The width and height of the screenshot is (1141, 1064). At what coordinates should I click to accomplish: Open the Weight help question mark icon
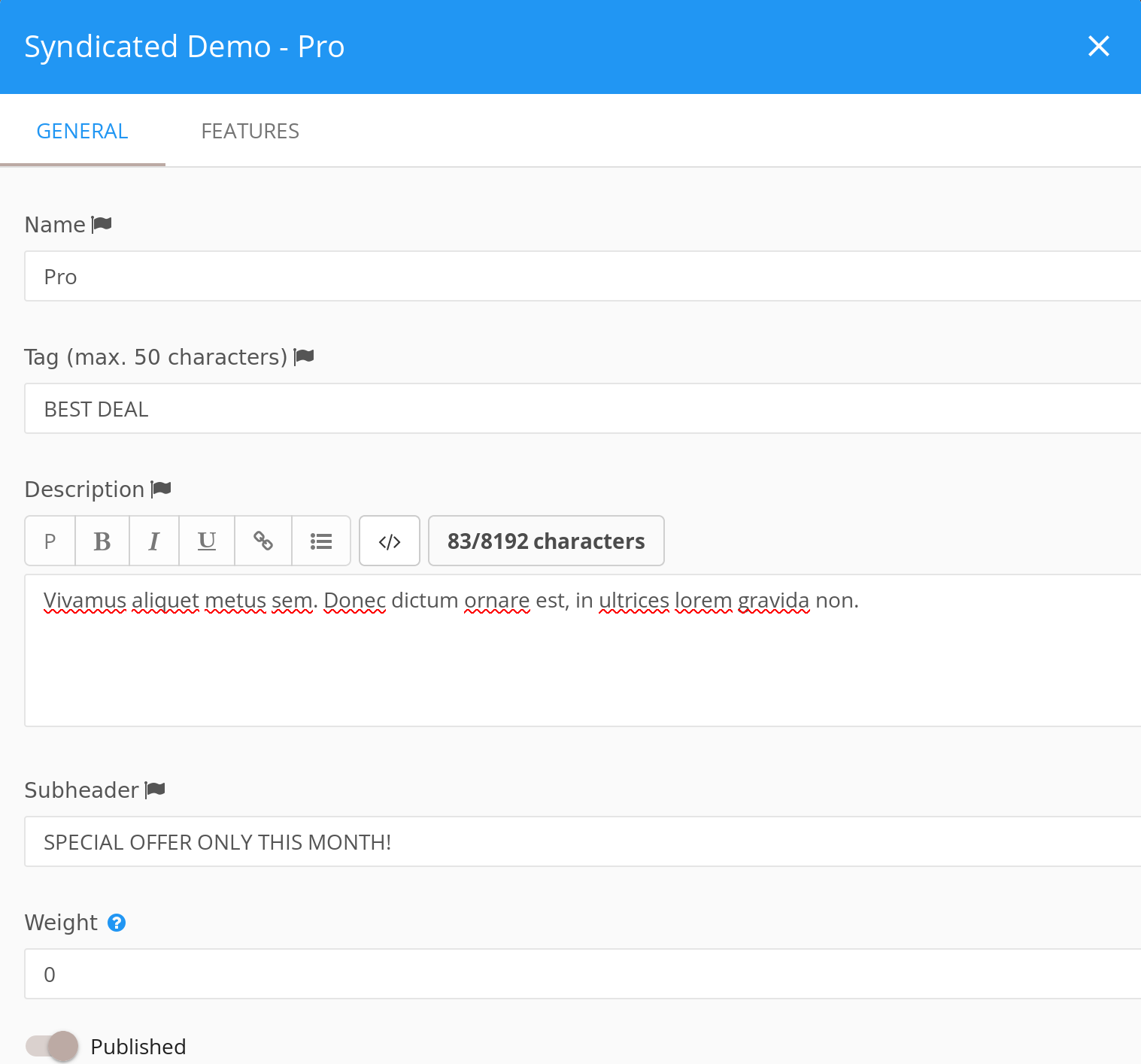pos(117,923)
